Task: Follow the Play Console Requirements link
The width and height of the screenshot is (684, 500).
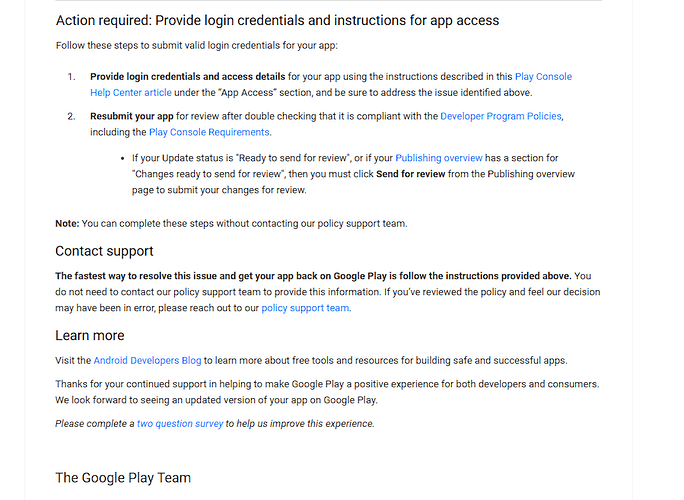Action: (x=209, y=132)
